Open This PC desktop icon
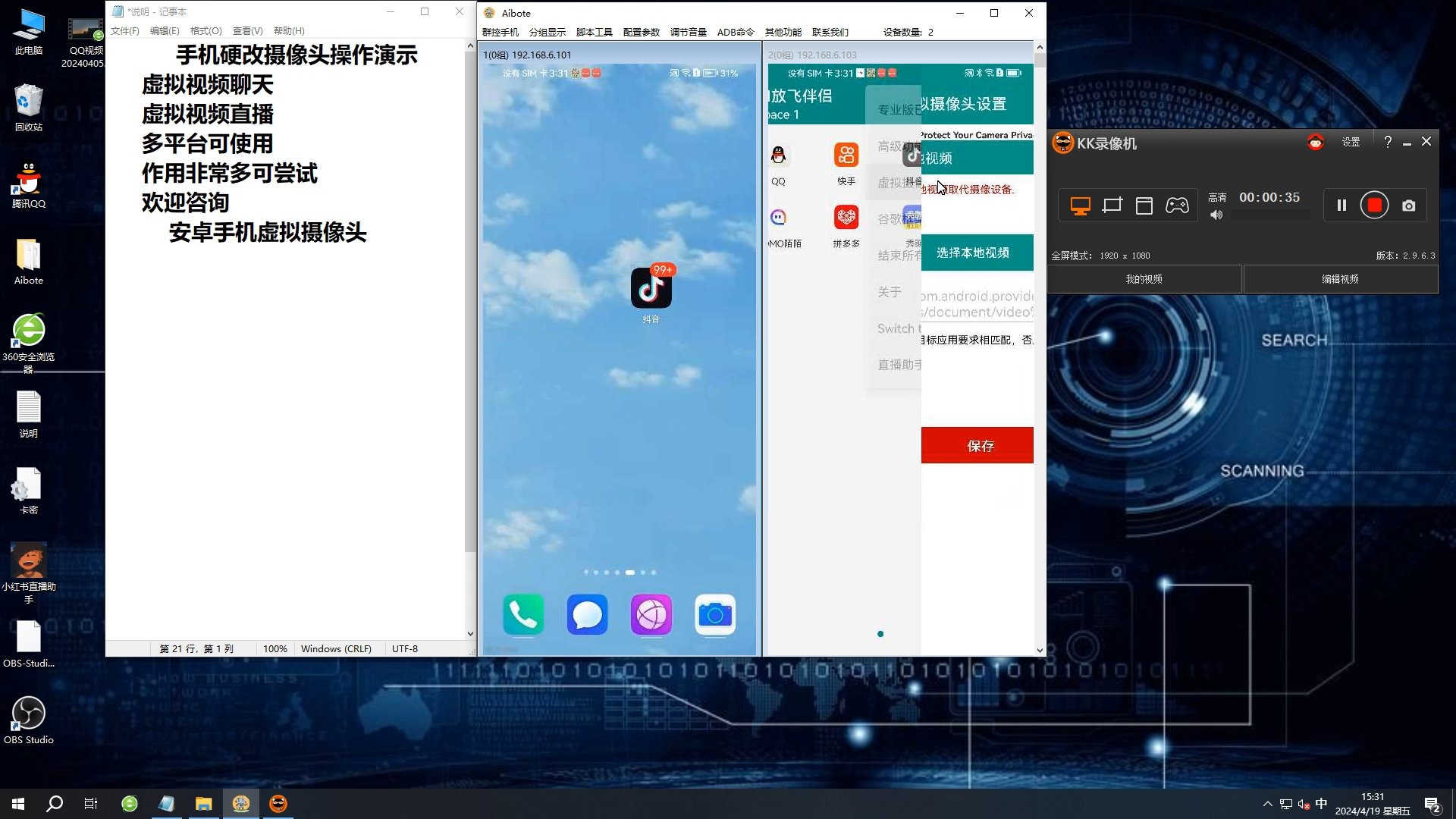 [29, 33]
